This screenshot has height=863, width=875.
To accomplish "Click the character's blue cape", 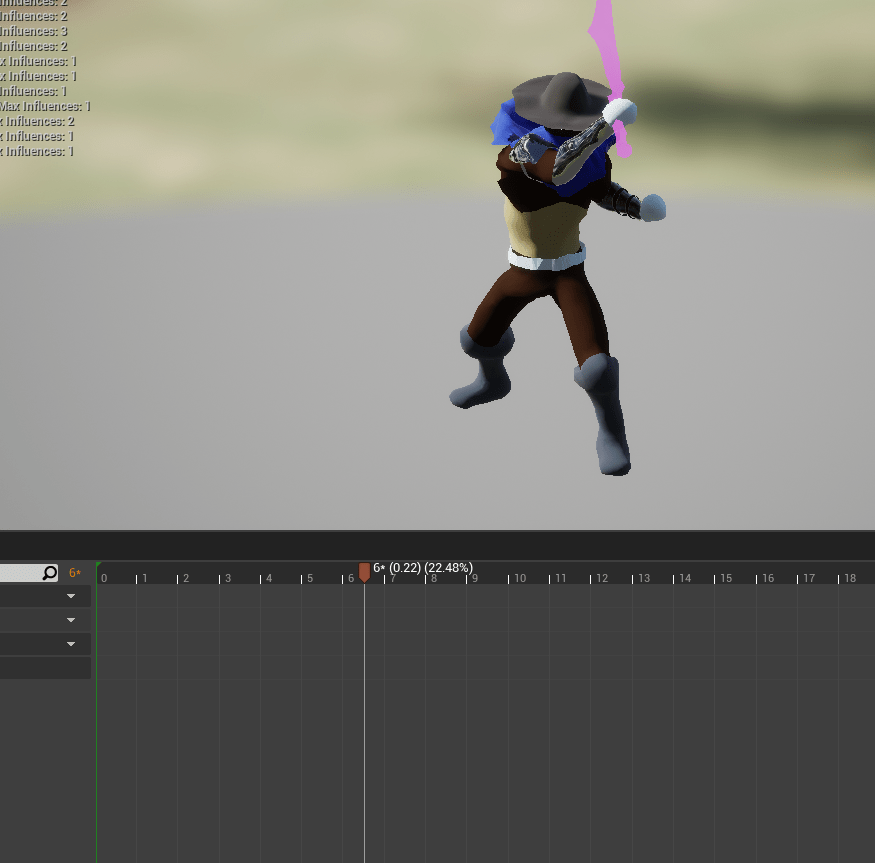I will click(509, 127).
